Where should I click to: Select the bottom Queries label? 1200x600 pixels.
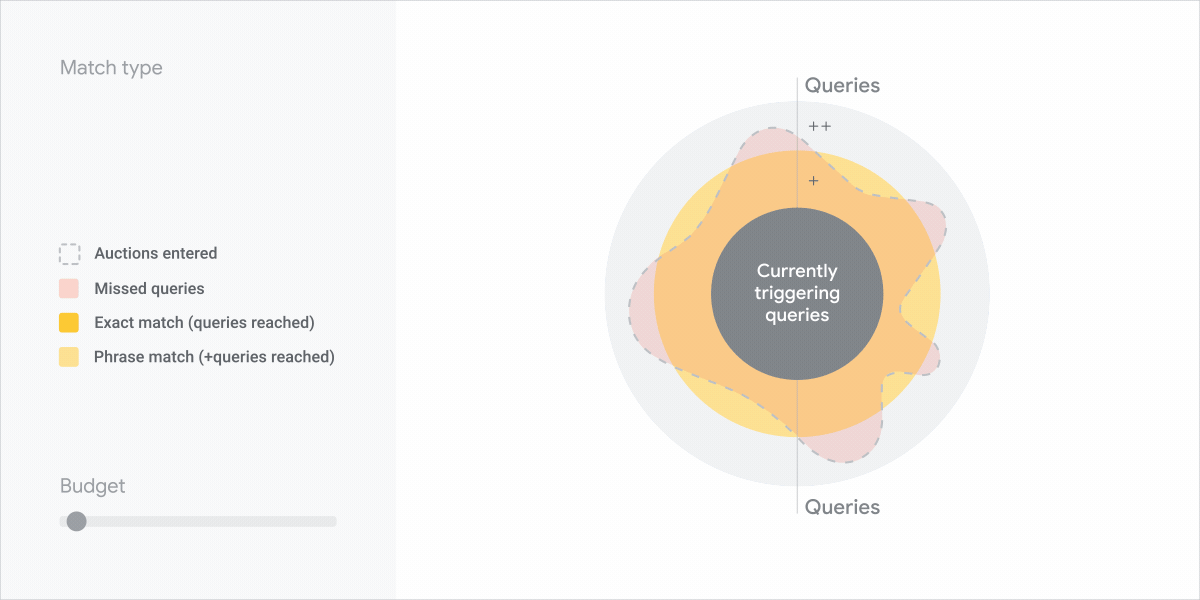coord(843,507)
